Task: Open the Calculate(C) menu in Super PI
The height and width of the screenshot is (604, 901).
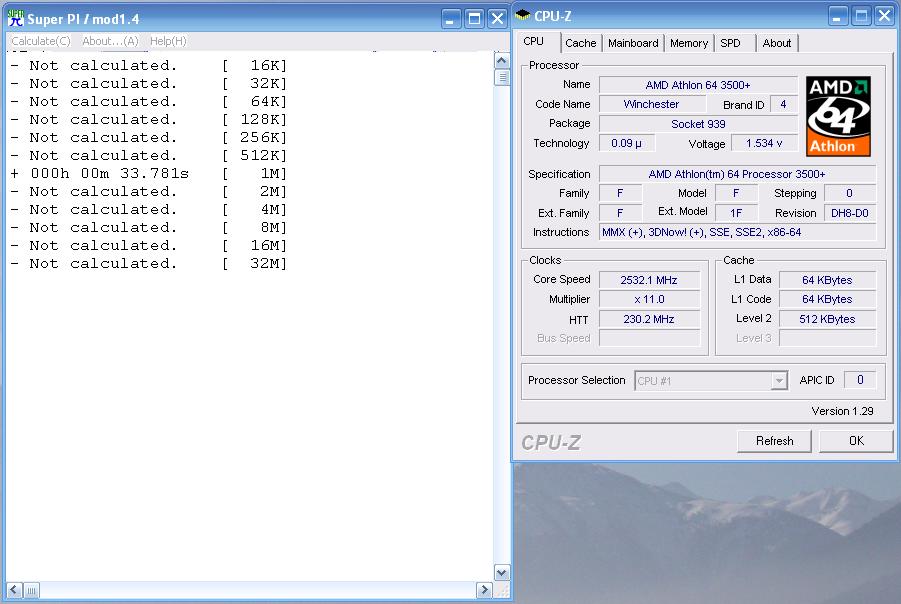Action: click(41, 41)
